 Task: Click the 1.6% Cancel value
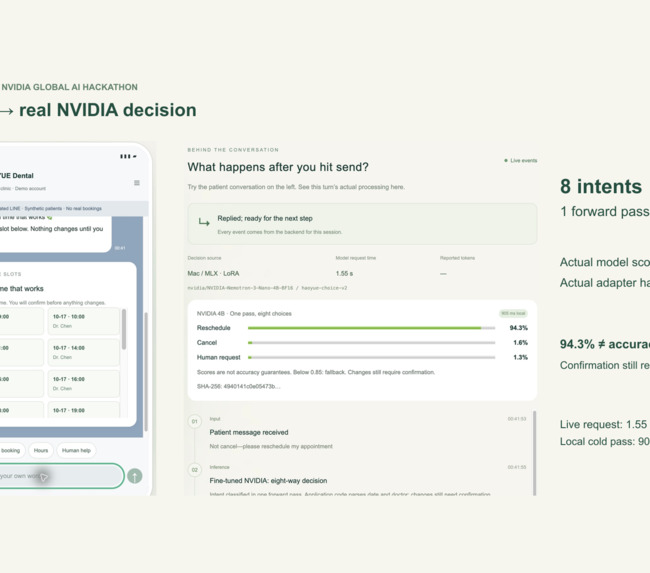click(x=521, y=343)
